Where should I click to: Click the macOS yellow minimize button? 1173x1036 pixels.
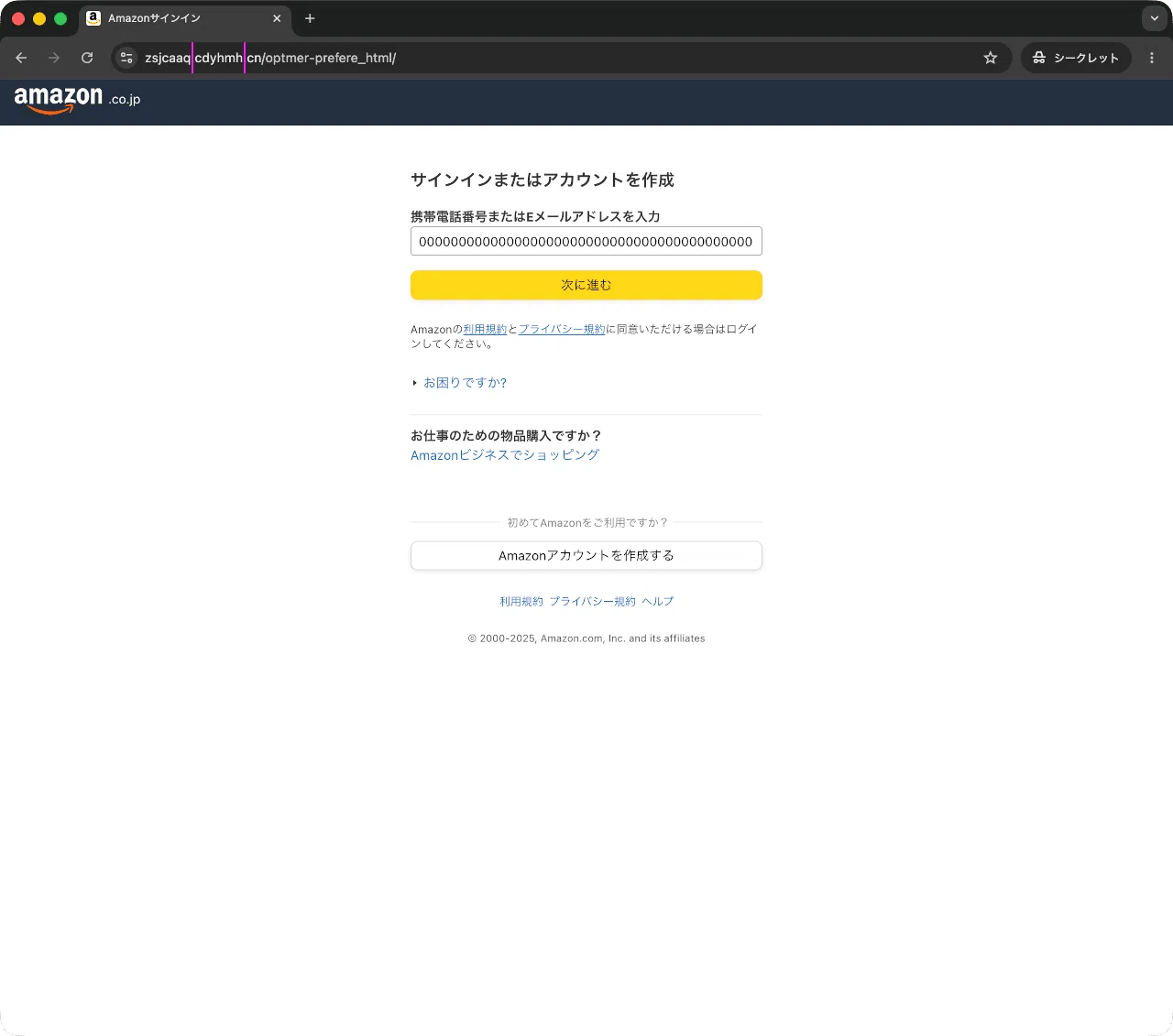(x=39, y=18)
